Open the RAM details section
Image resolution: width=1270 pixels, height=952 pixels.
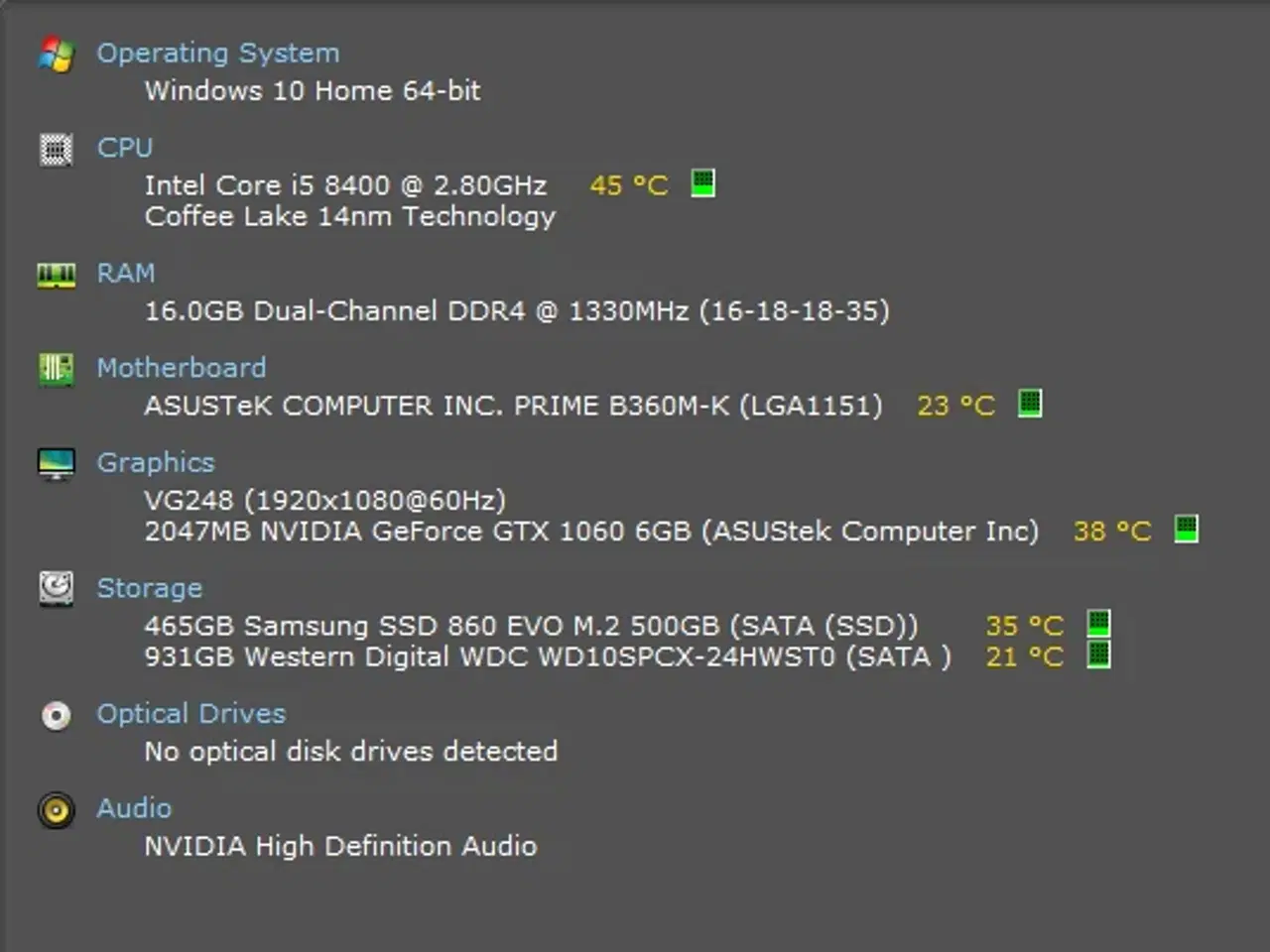pyautogui.click(x=126, y=274)
